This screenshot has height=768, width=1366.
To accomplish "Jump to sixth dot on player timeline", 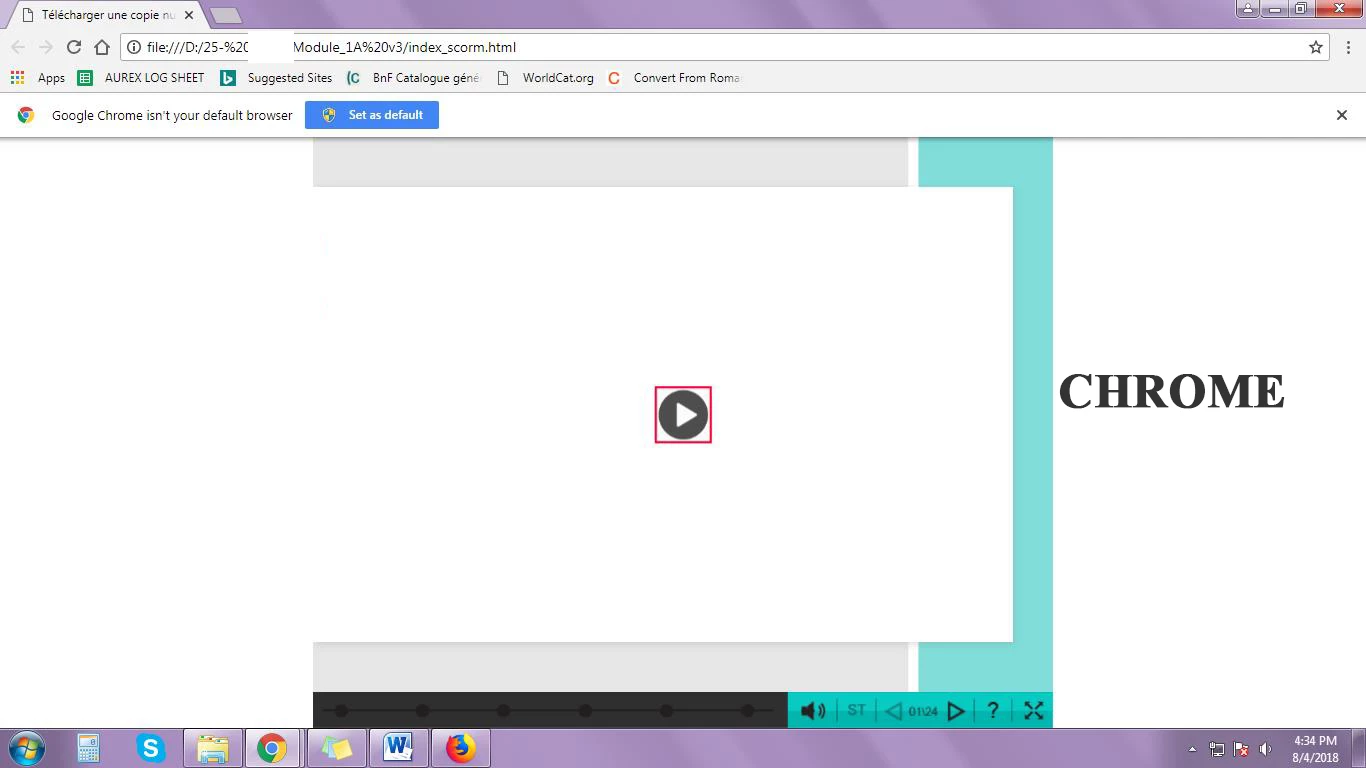I will pos(747,710).
